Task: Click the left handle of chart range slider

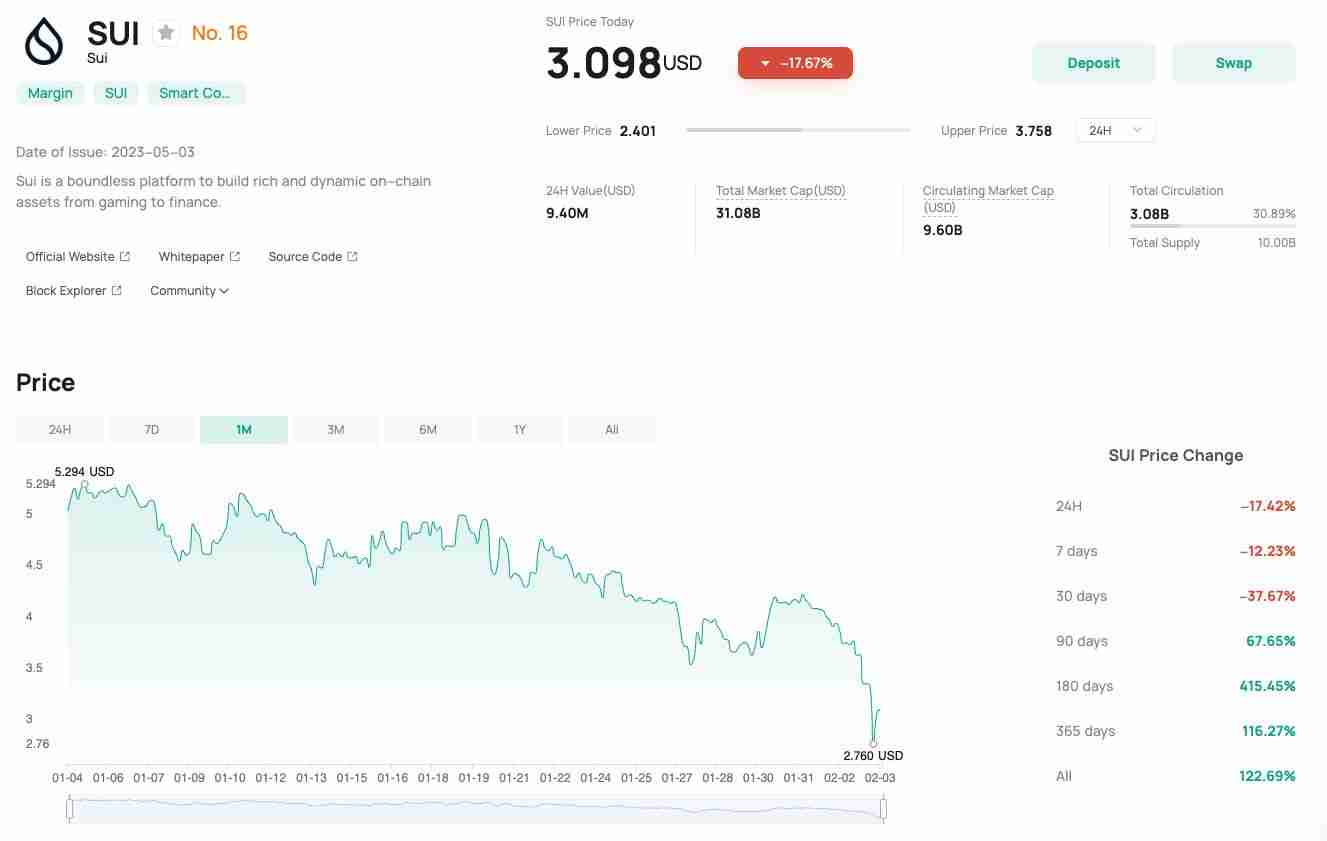Action: click(69, 808)
